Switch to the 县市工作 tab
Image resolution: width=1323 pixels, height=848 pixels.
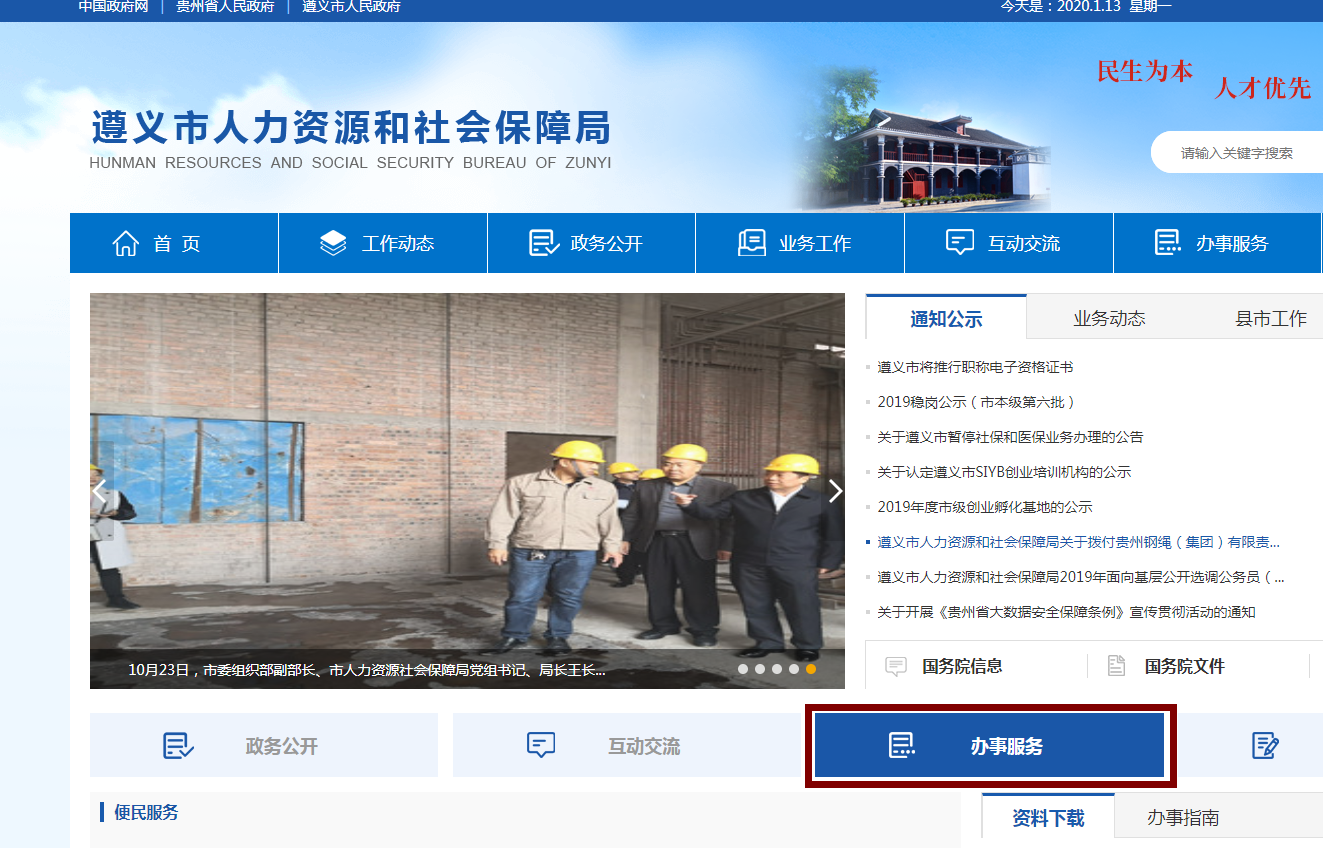pos(1271,317)
